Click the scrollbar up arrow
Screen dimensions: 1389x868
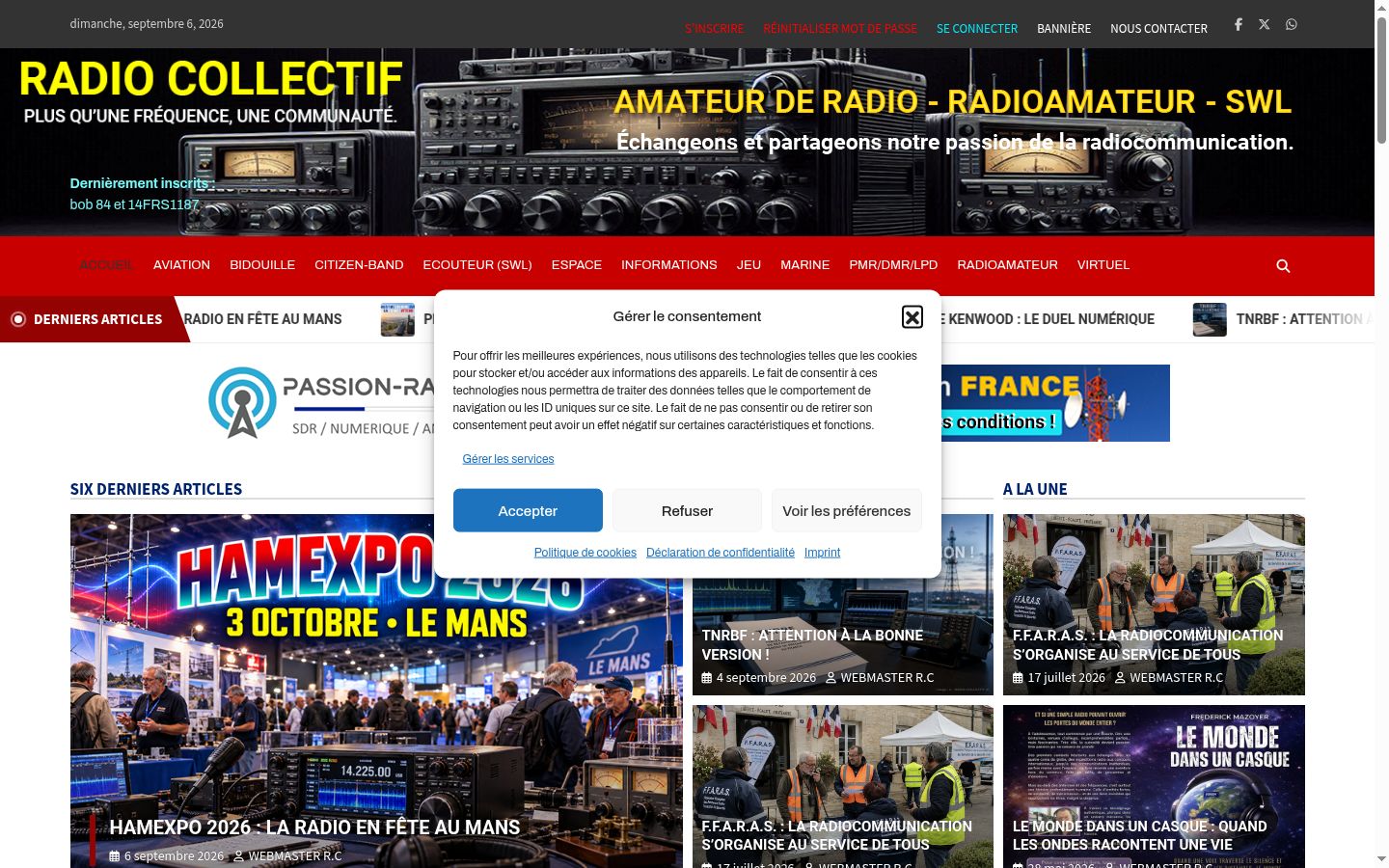[1381, 8]
